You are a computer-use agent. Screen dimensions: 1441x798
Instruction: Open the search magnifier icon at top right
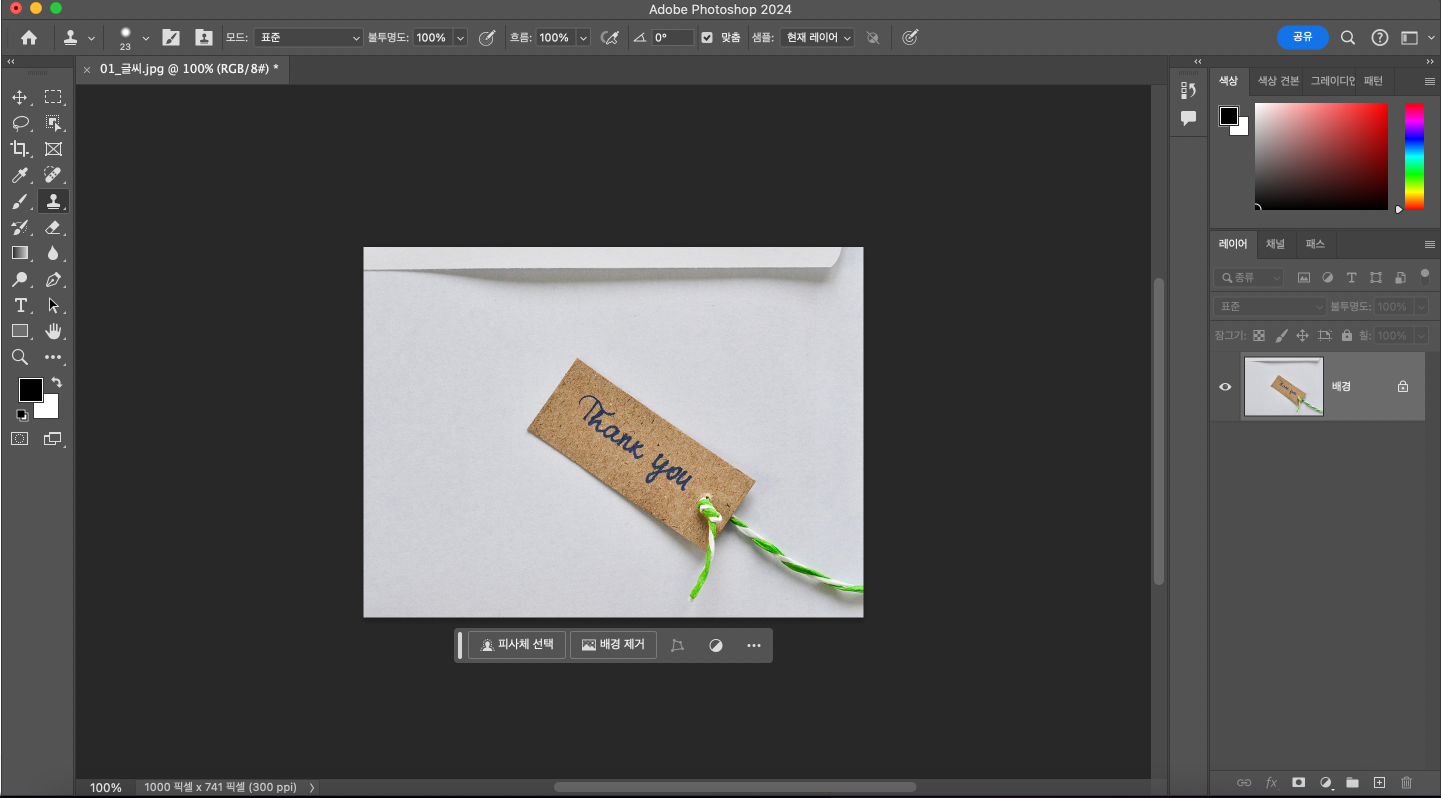[x=1348, y=37]
